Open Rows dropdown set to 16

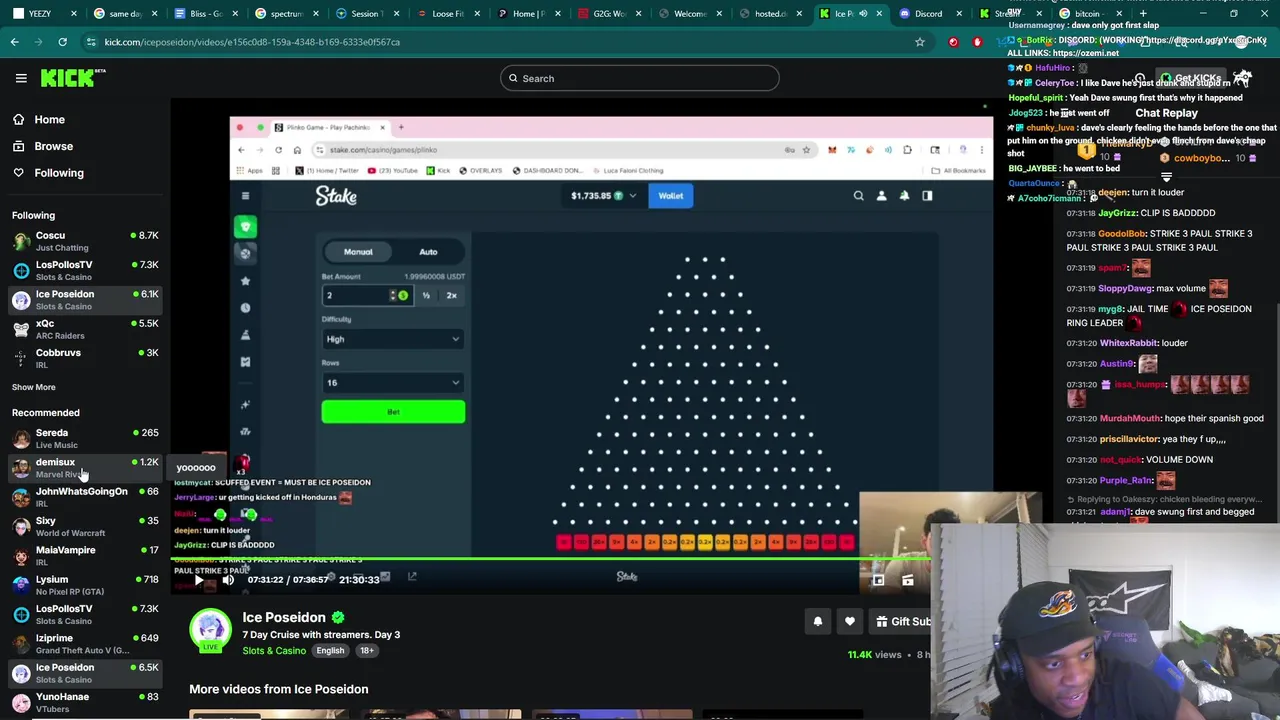tap(392, 382)
